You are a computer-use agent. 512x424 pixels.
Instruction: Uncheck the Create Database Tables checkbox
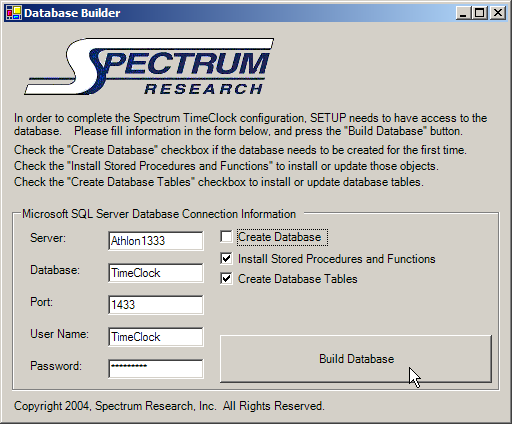(226, 279)
